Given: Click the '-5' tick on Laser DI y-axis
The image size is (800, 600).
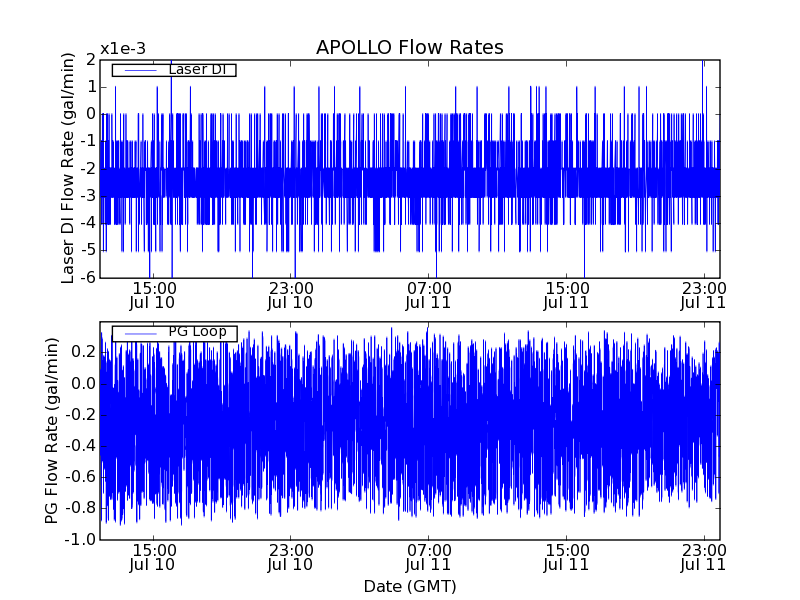Looking at the screenshot, I should click(88, 250).
